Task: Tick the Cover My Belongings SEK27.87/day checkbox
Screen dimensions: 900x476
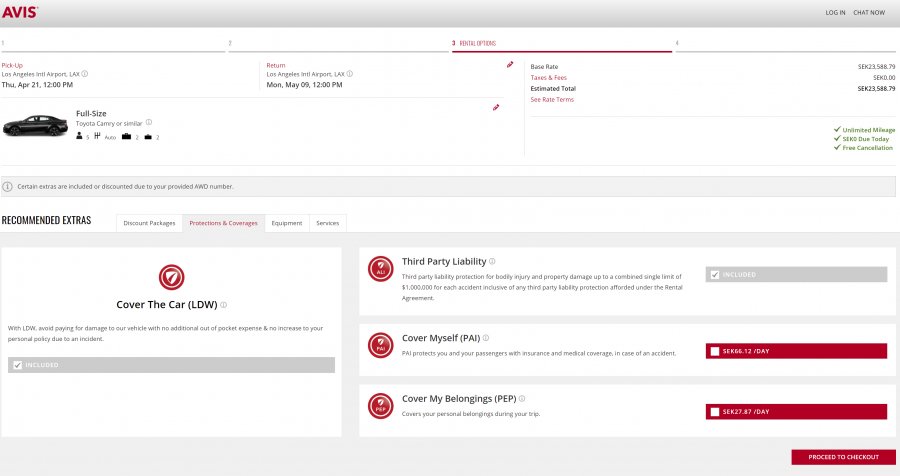Action: click(x=713, y=411)
